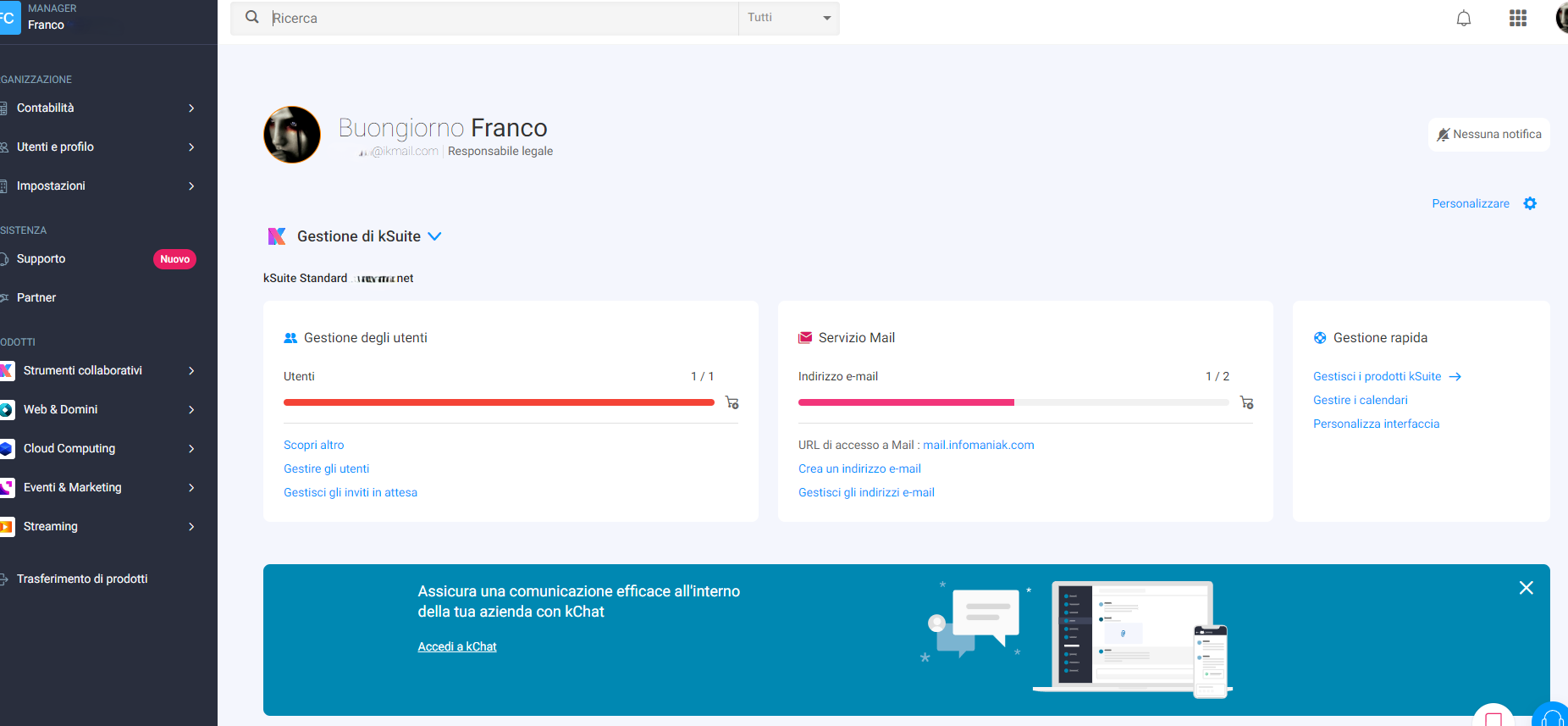The image size is (1568, 726).
Task: Click Crea un indirizzo e-mail
Action: click(x=859, y=468)
